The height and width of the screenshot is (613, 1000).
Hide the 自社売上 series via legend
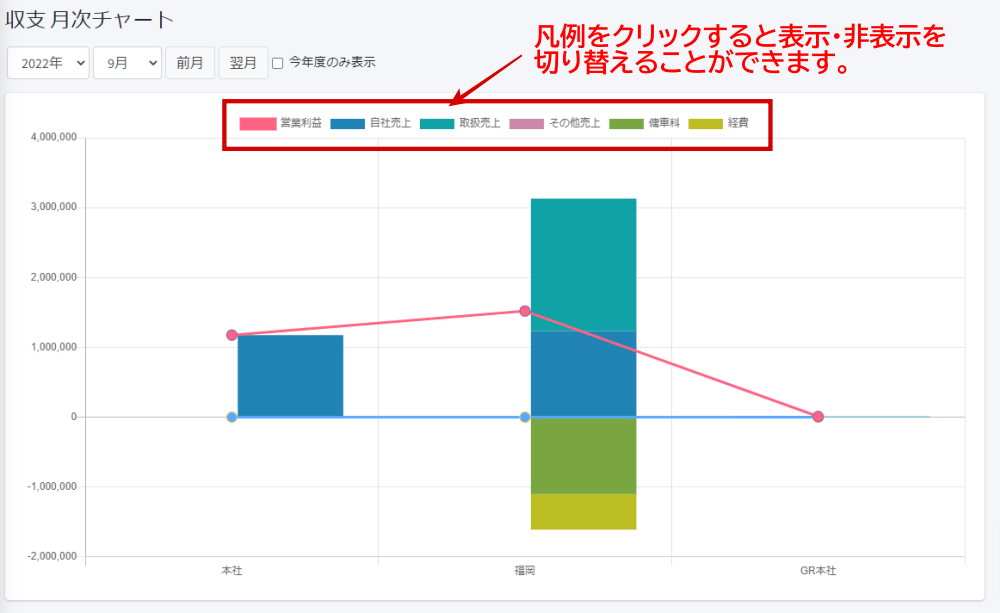click(347, 123)
